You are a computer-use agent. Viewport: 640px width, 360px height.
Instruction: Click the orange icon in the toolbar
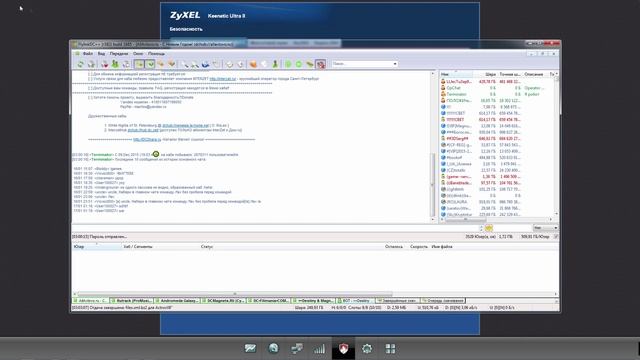253,64
